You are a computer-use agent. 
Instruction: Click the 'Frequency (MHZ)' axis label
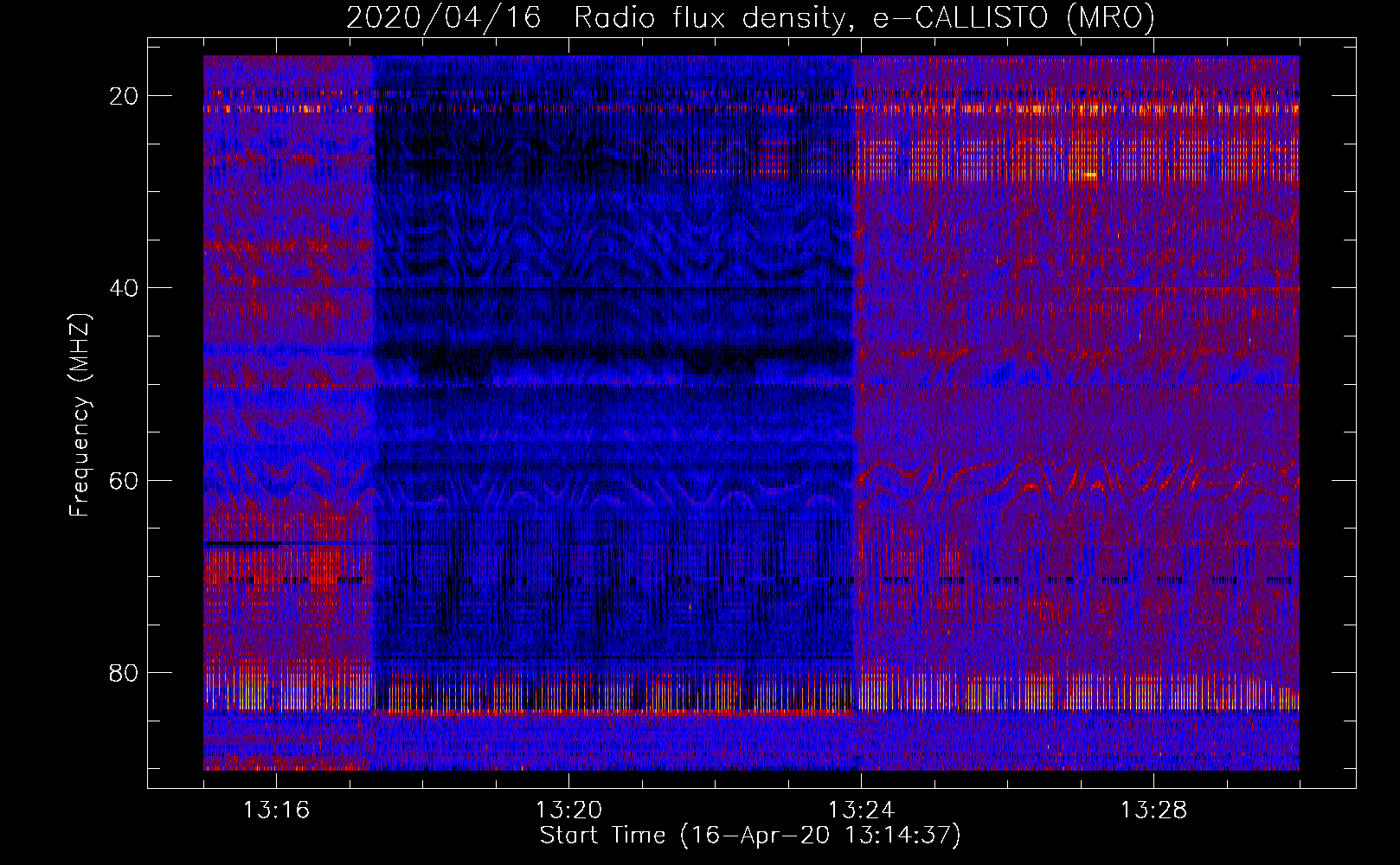(80, 414)
